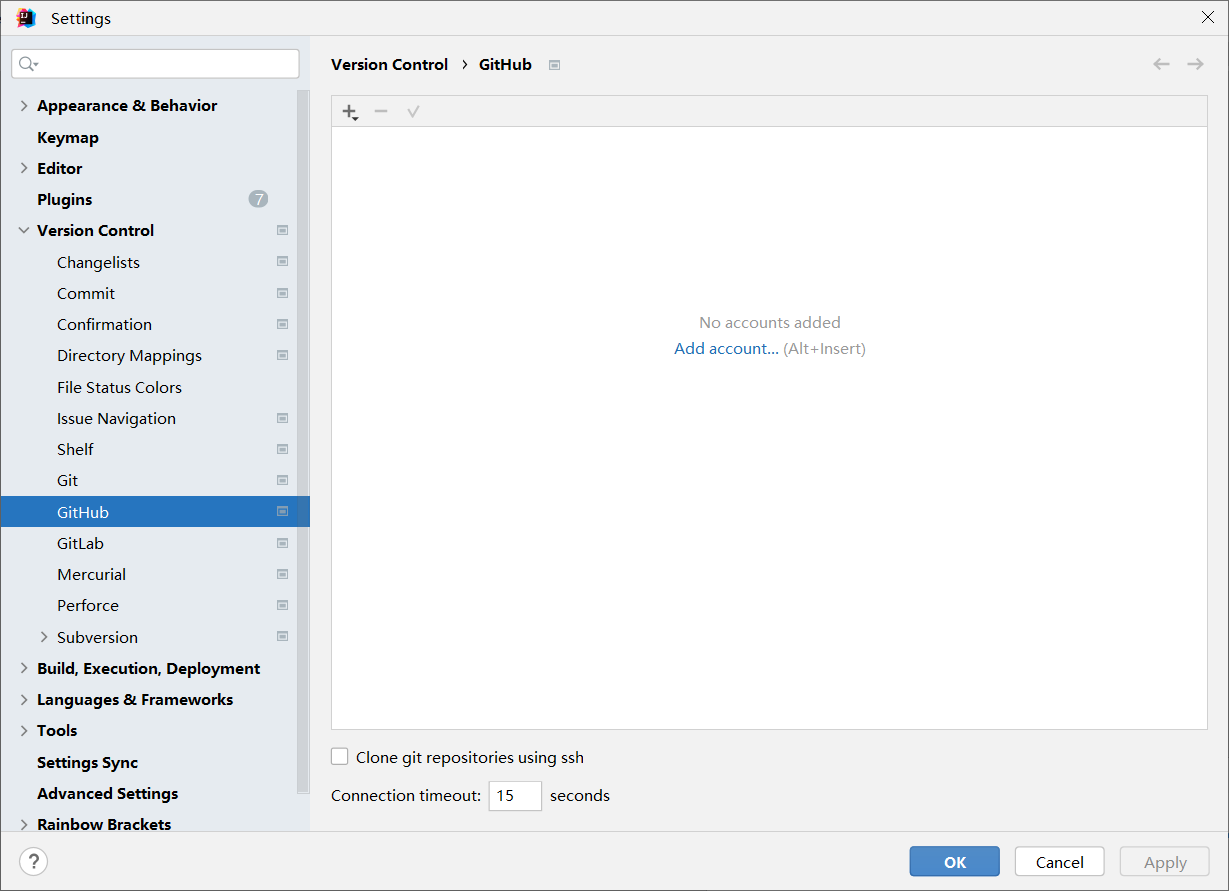Open the Plugins settings page
The width and height of the screenshot is (1229, 891).
[x=65, y=199]
